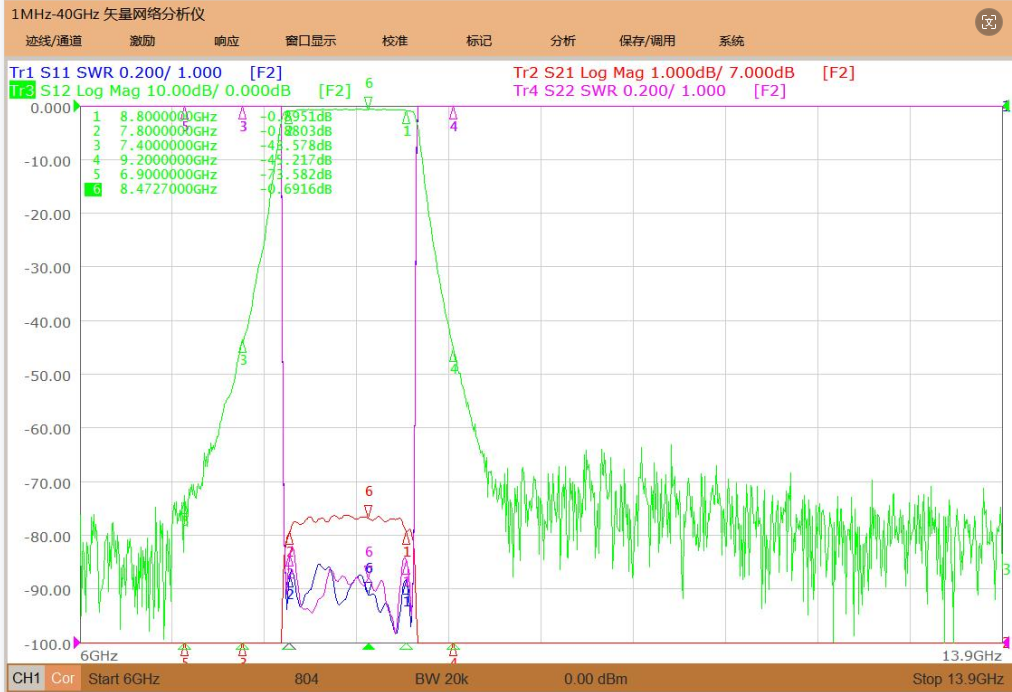Select the solid green marker on bottom axis
The height and width of the screenshot is (692, 1012).
pos(368,646)
